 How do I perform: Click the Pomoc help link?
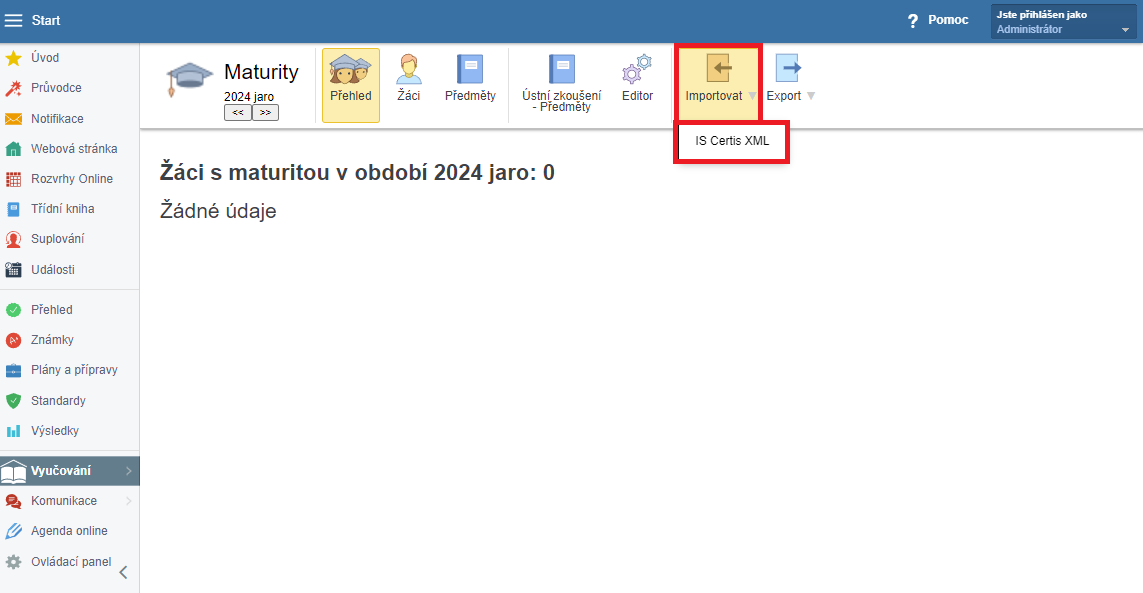(948, 20)
